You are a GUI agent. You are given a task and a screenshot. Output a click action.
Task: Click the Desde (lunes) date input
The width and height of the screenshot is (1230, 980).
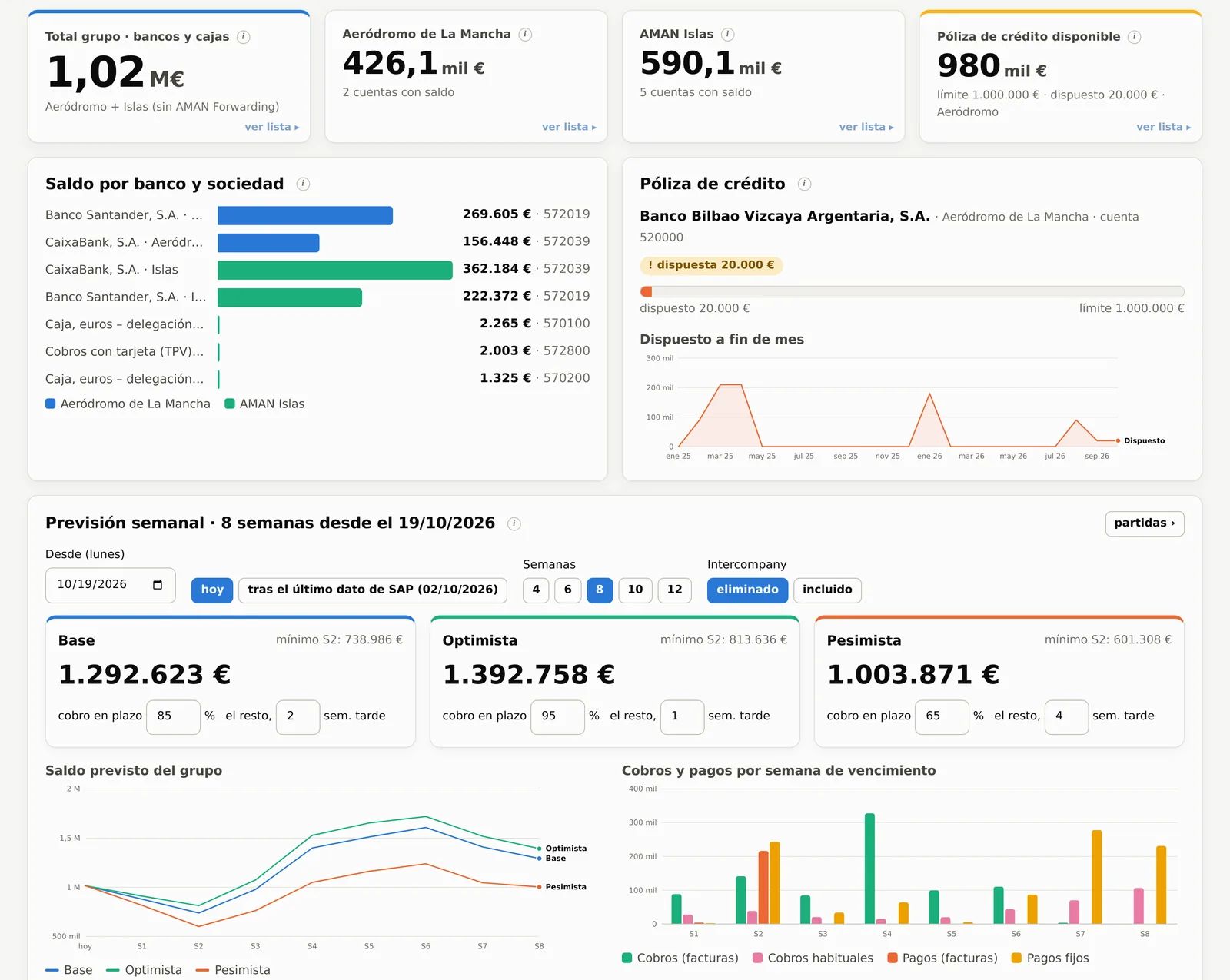click(x=110, y=585)
